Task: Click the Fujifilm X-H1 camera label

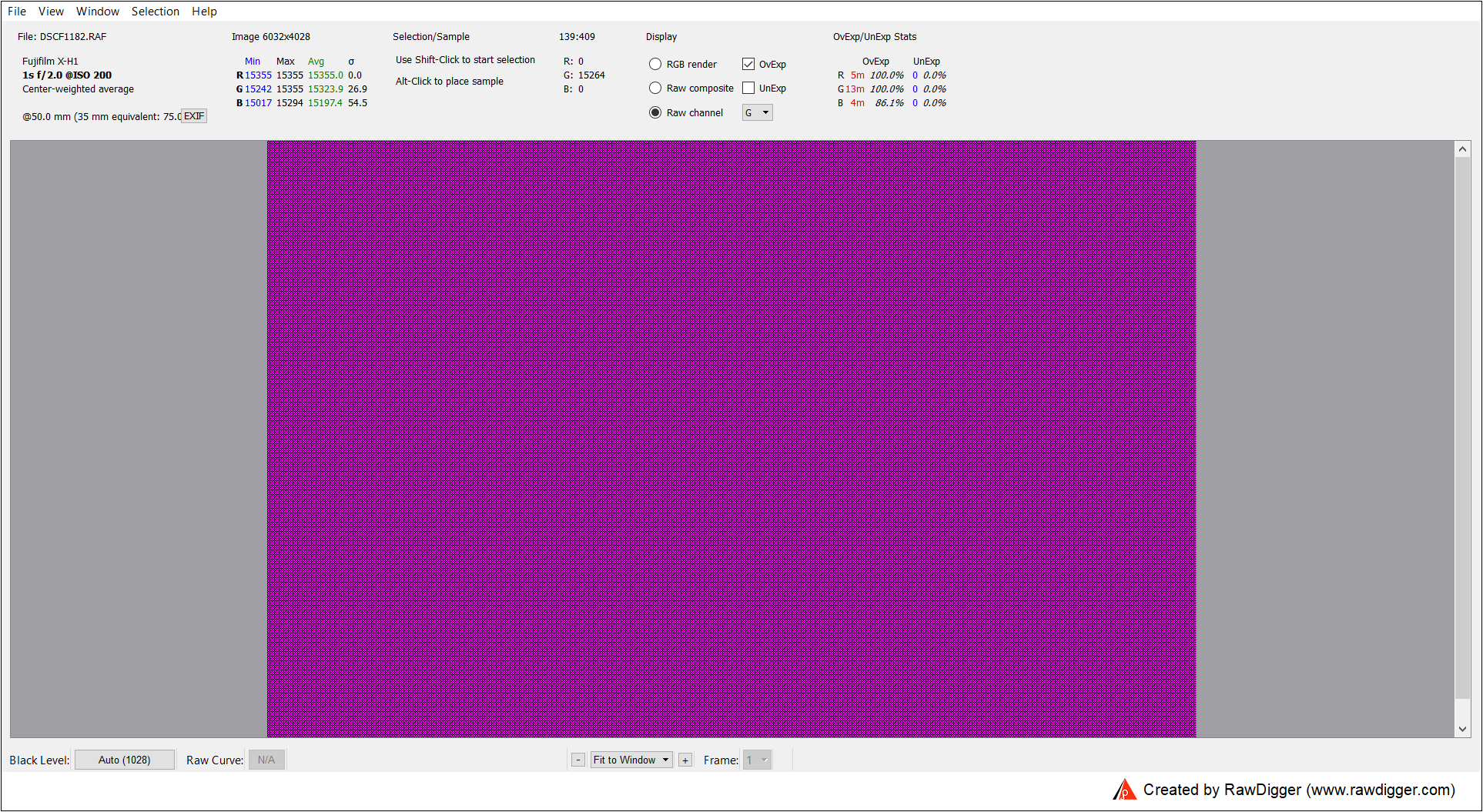Action: pos(50,62)
